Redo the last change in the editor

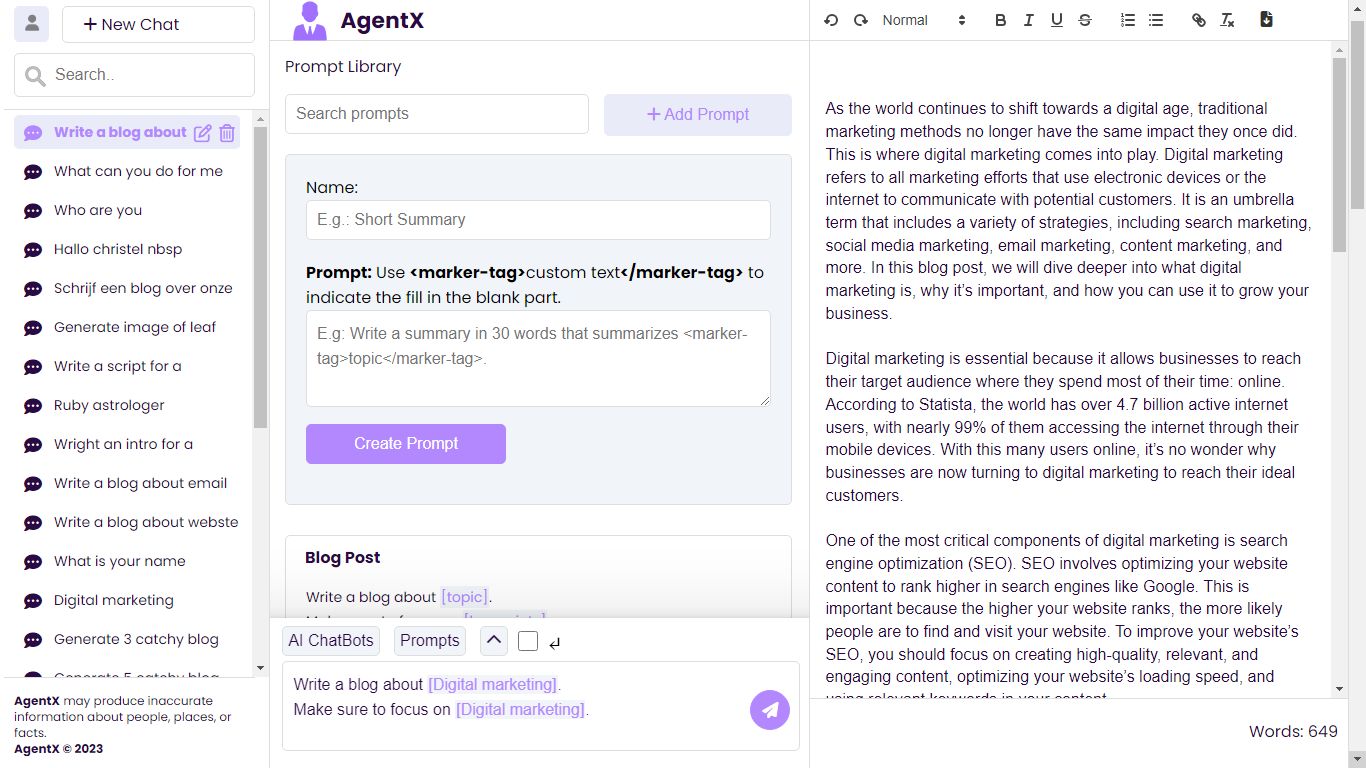tap(860, 19)
